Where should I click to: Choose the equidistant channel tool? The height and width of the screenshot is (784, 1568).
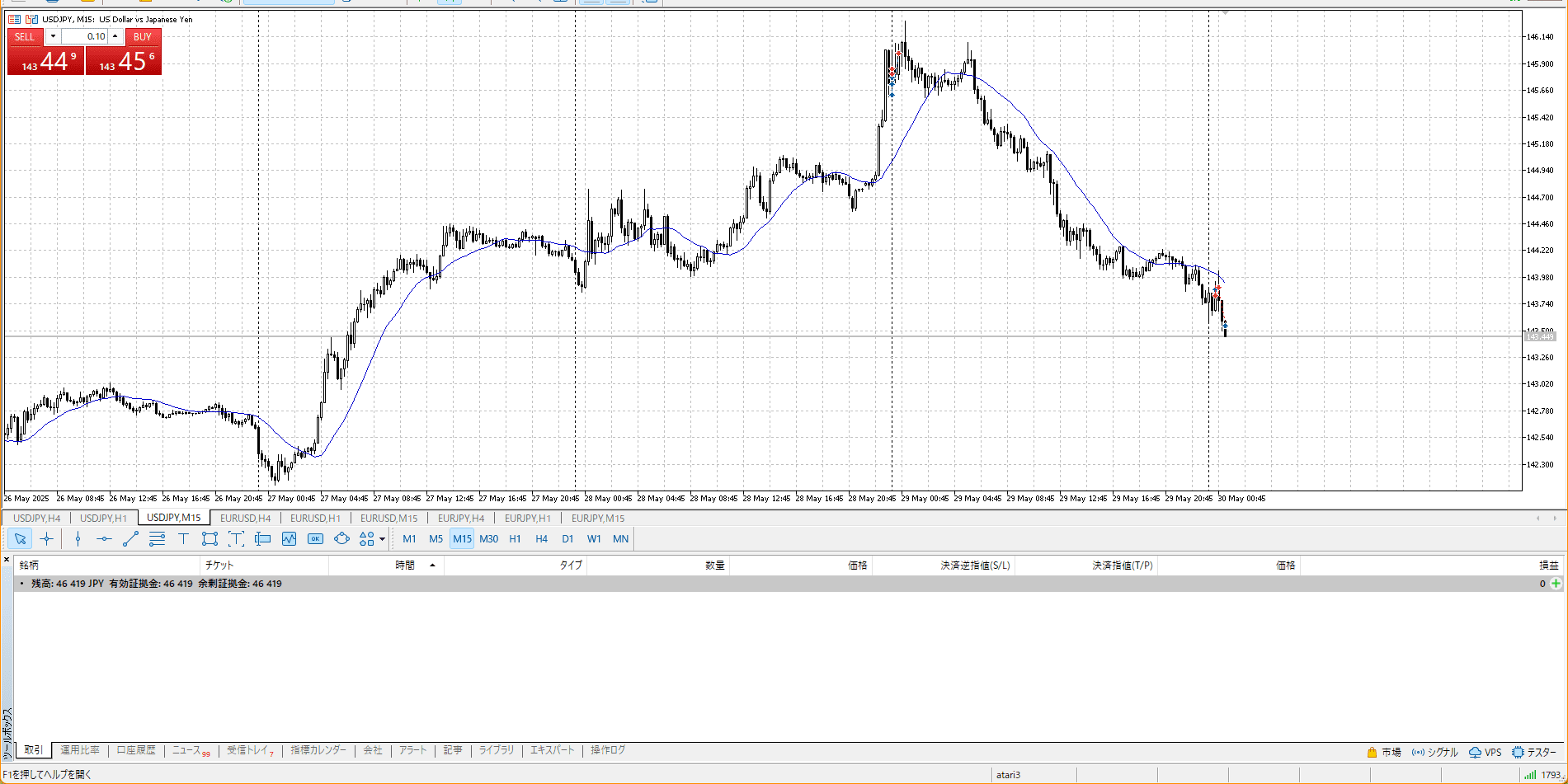(157, 539)
